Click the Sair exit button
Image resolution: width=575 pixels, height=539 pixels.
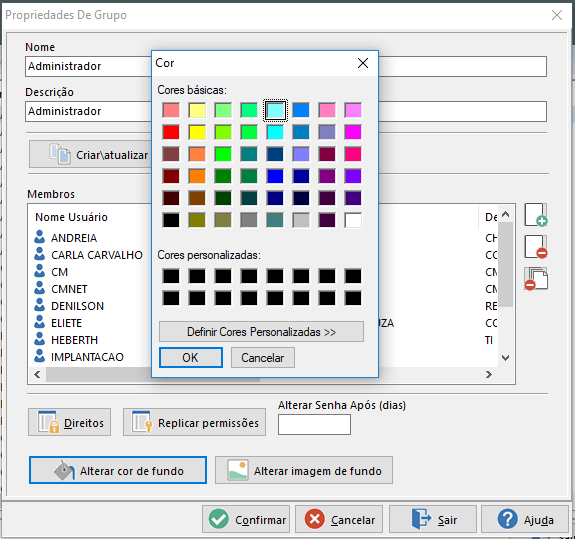tap(433, 519)
